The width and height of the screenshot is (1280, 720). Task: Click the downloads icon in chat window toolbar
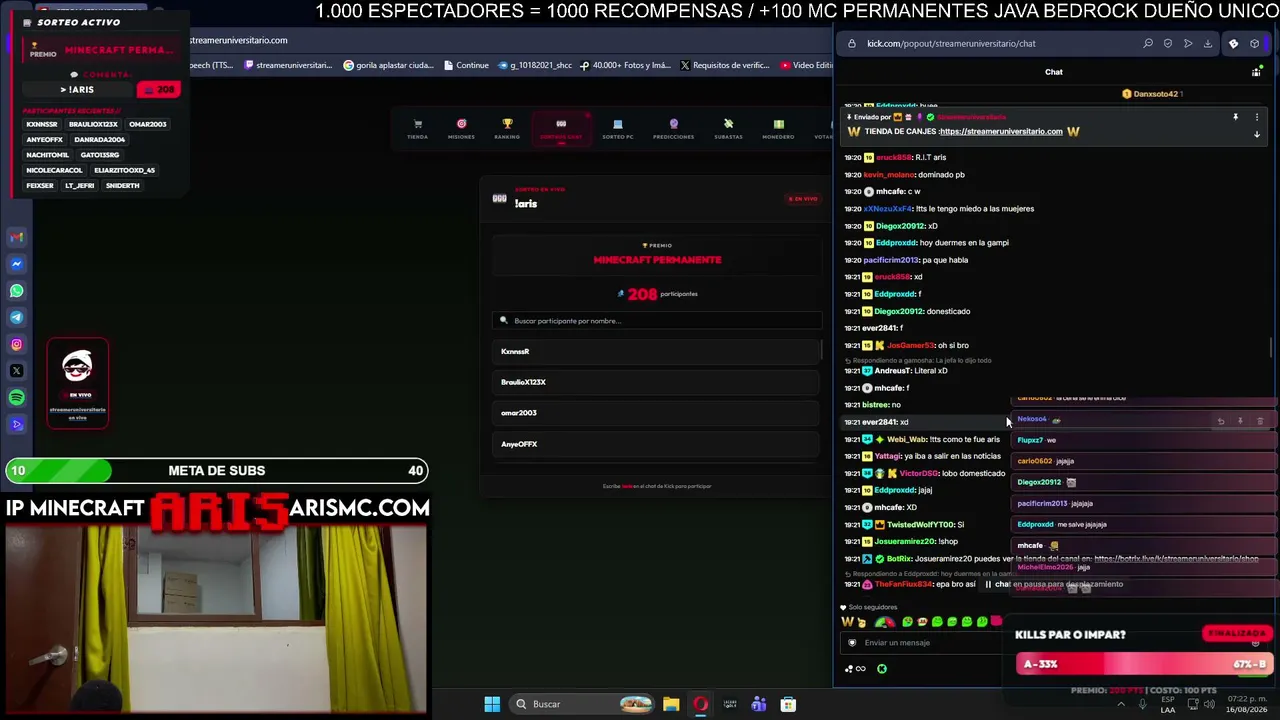(x=1208, y=43)
